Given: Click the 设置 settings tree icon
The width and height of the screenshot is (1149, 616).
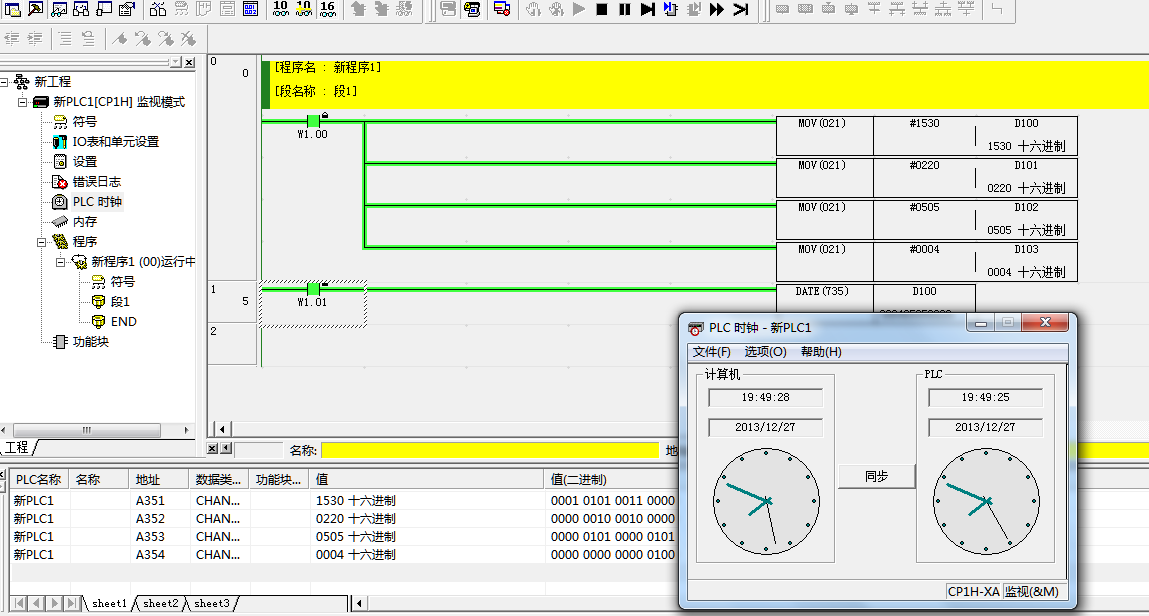Looking at the screenshot, I should 60,162.
